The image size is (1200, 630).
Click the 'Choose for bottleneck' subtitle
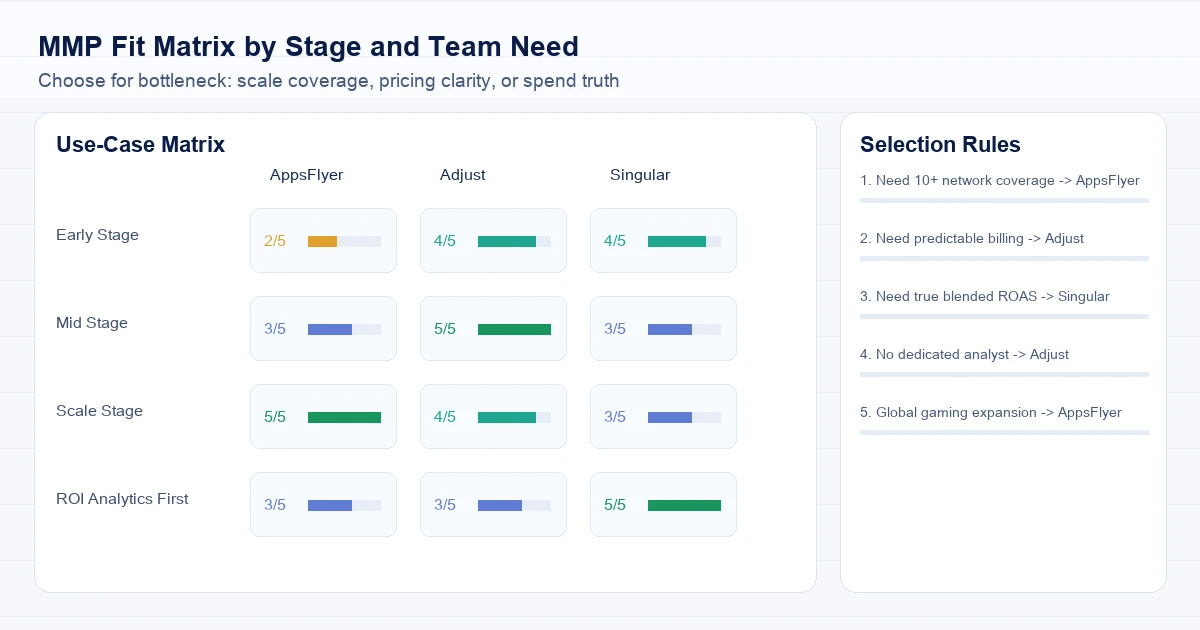[328, 81]
